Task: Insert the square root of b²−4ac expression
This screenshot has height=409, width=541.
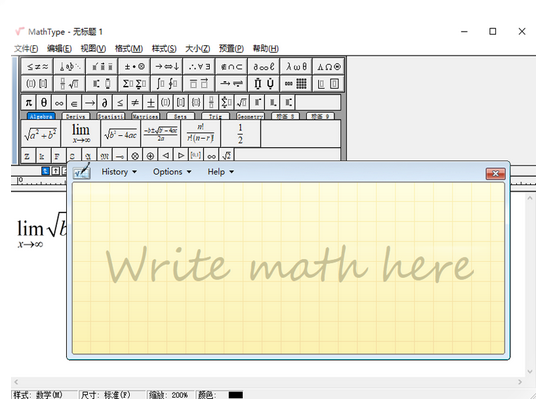Action: tap(120, 134)
